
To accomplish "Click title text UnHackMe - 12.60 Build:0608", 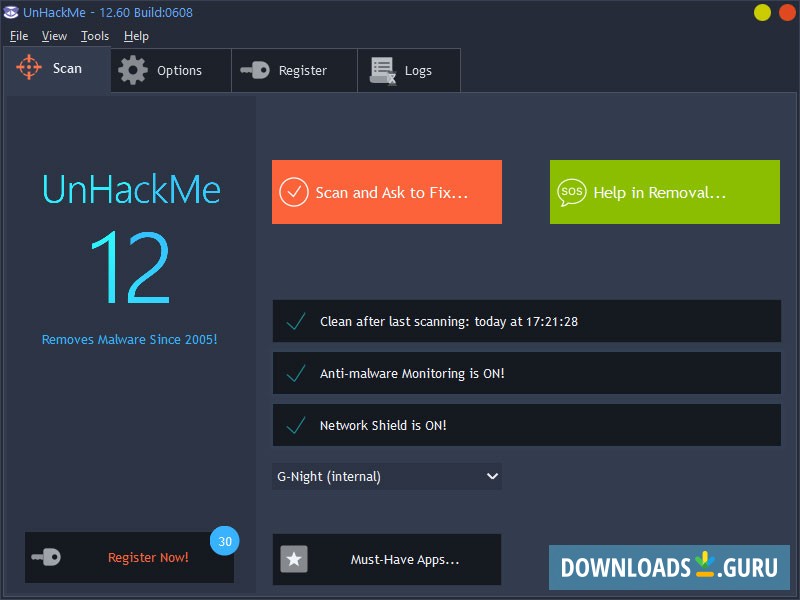I will [x=108, y=12].
